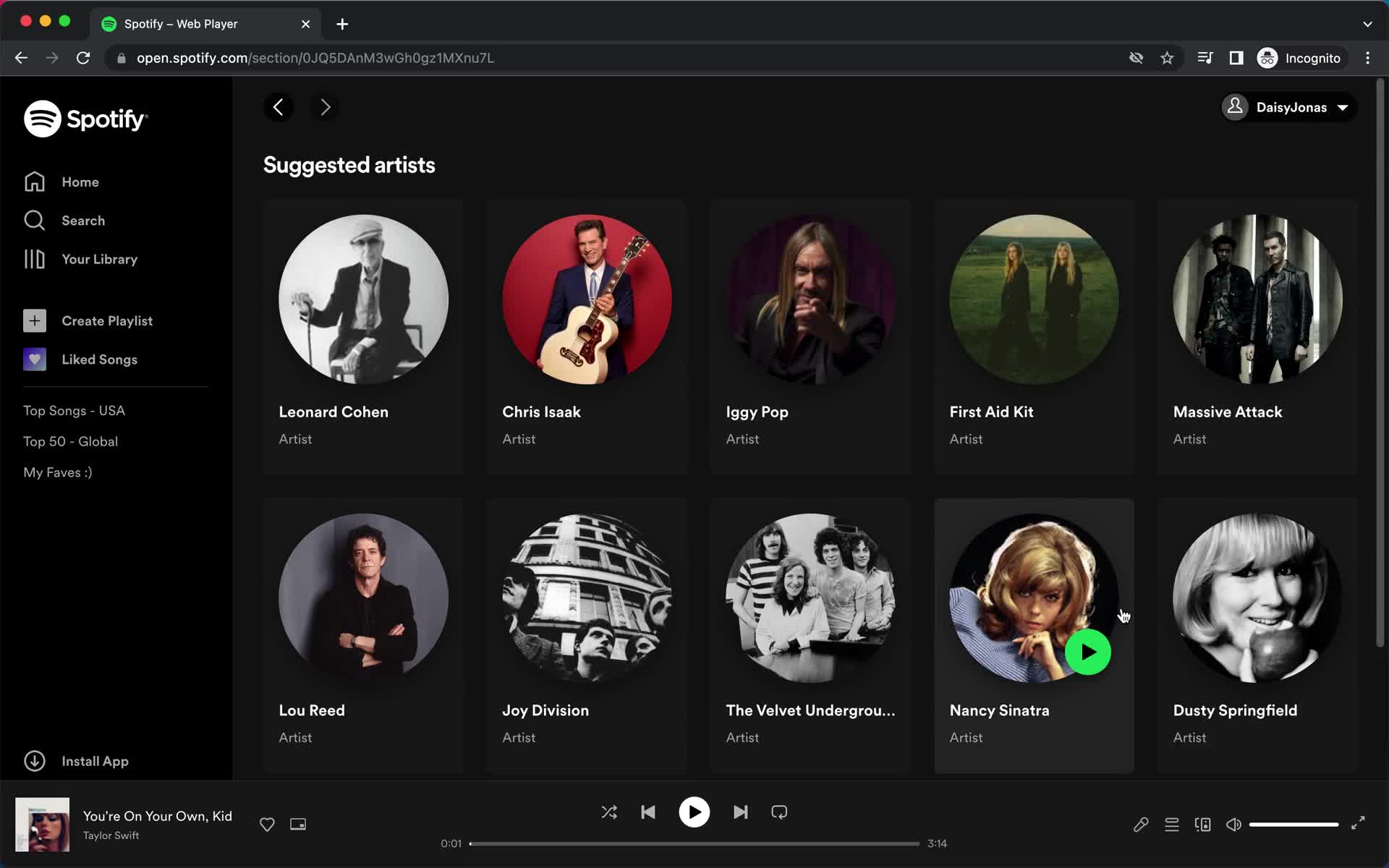1389x868 pixels.
Task: Click the Install App label
Action: tap(95, 761)
